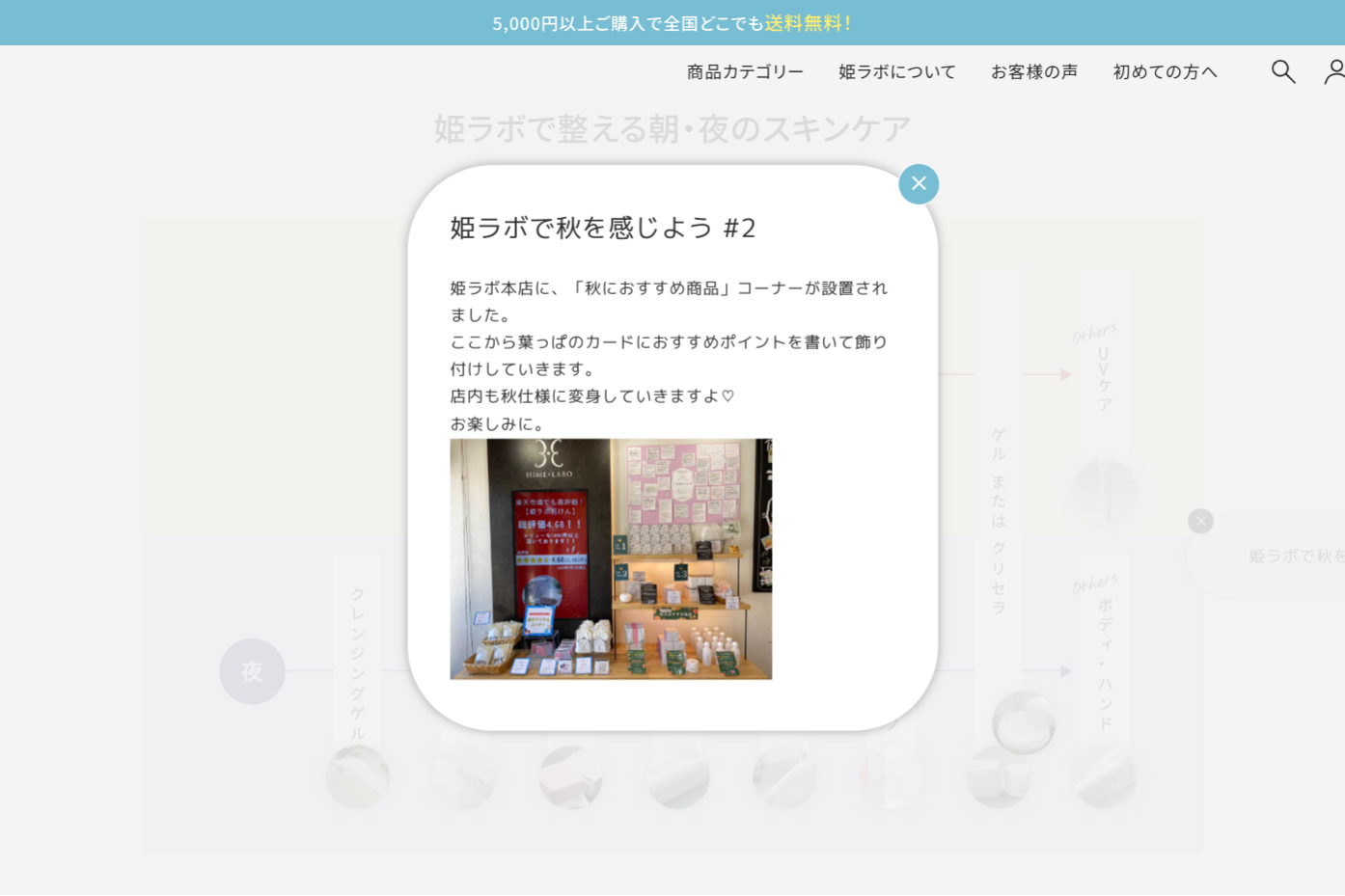Open the store display photo in popup
1345x896 pixels.
click(x=611, y=559)
